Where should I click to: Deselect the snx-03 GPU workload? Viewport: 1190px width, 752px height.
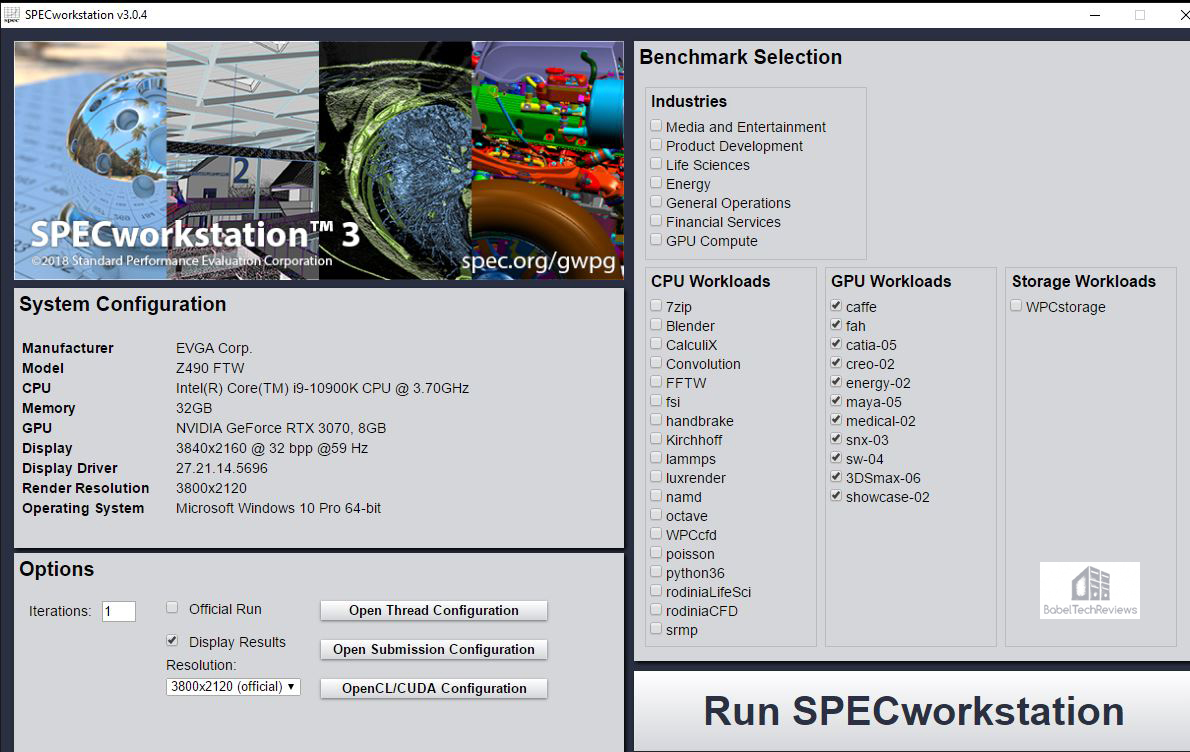836,439
